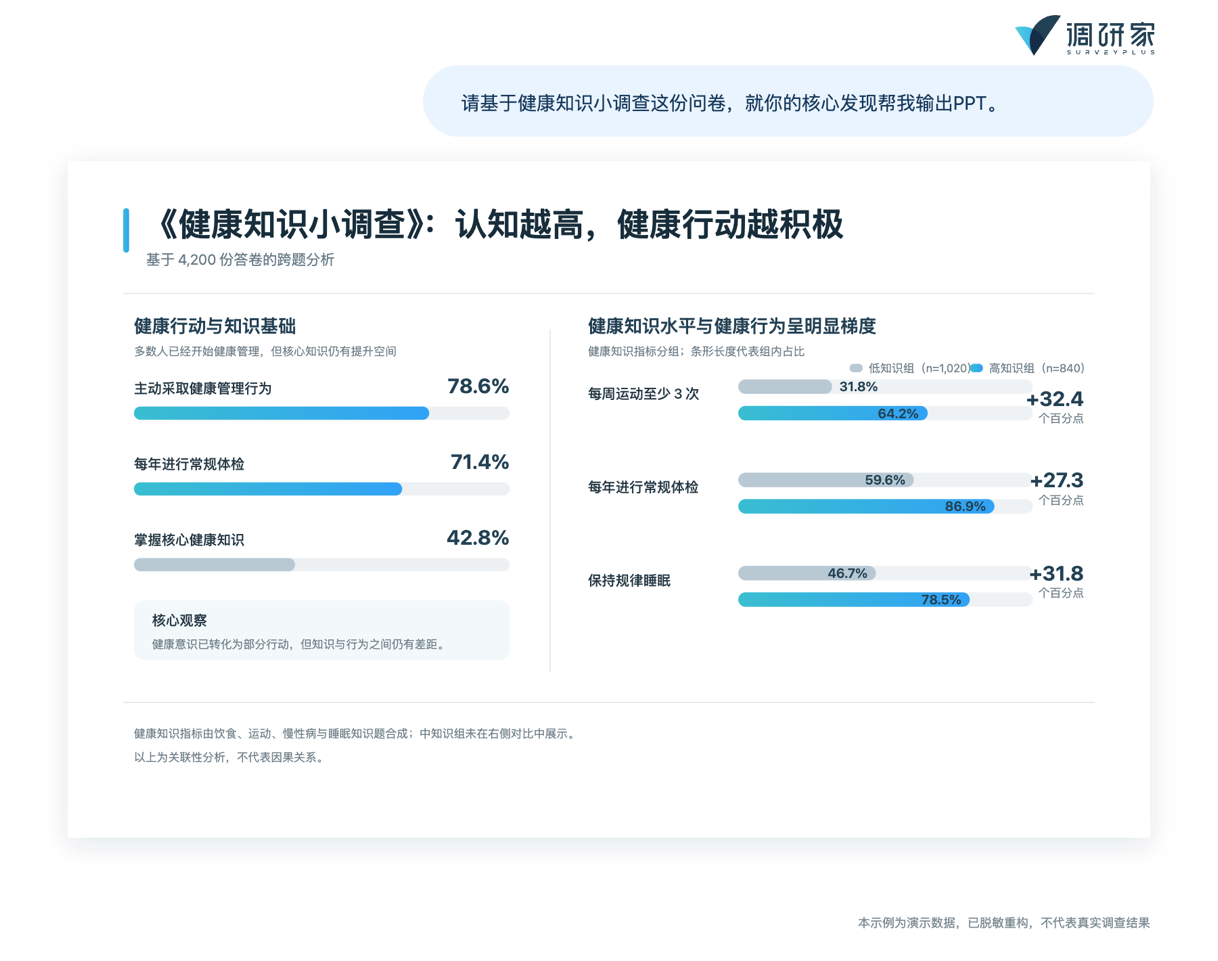
Task: Click the 保持规律睡眠 row label
Action: pos(629,580)
